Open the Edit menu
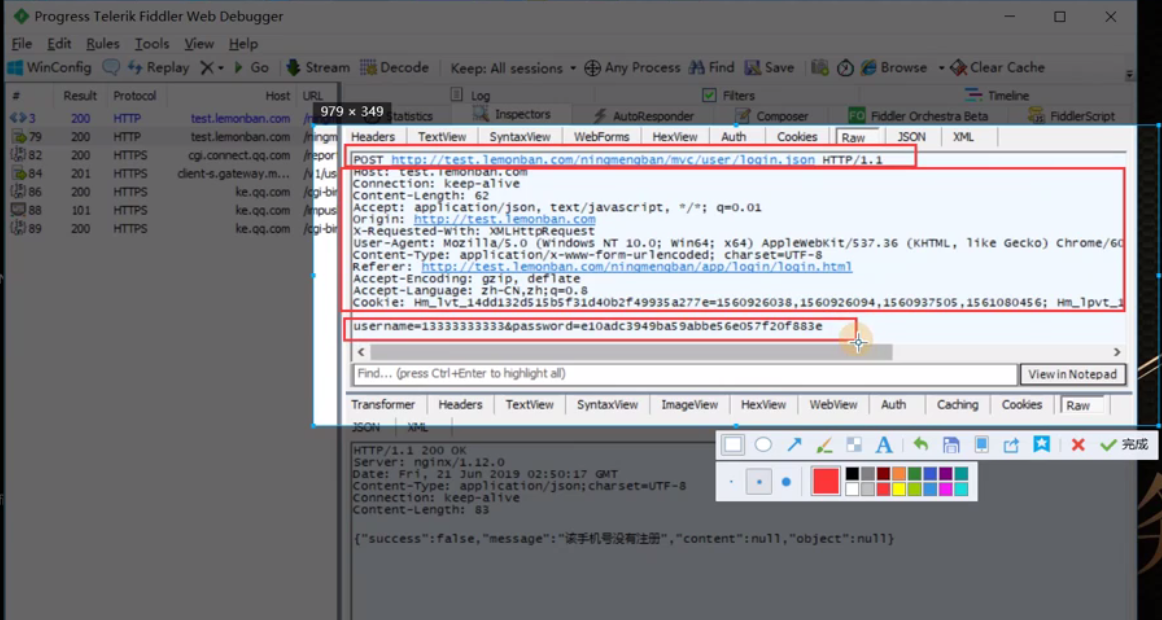Viewport: 1162px width, 620px height. [x=59, y=44]
